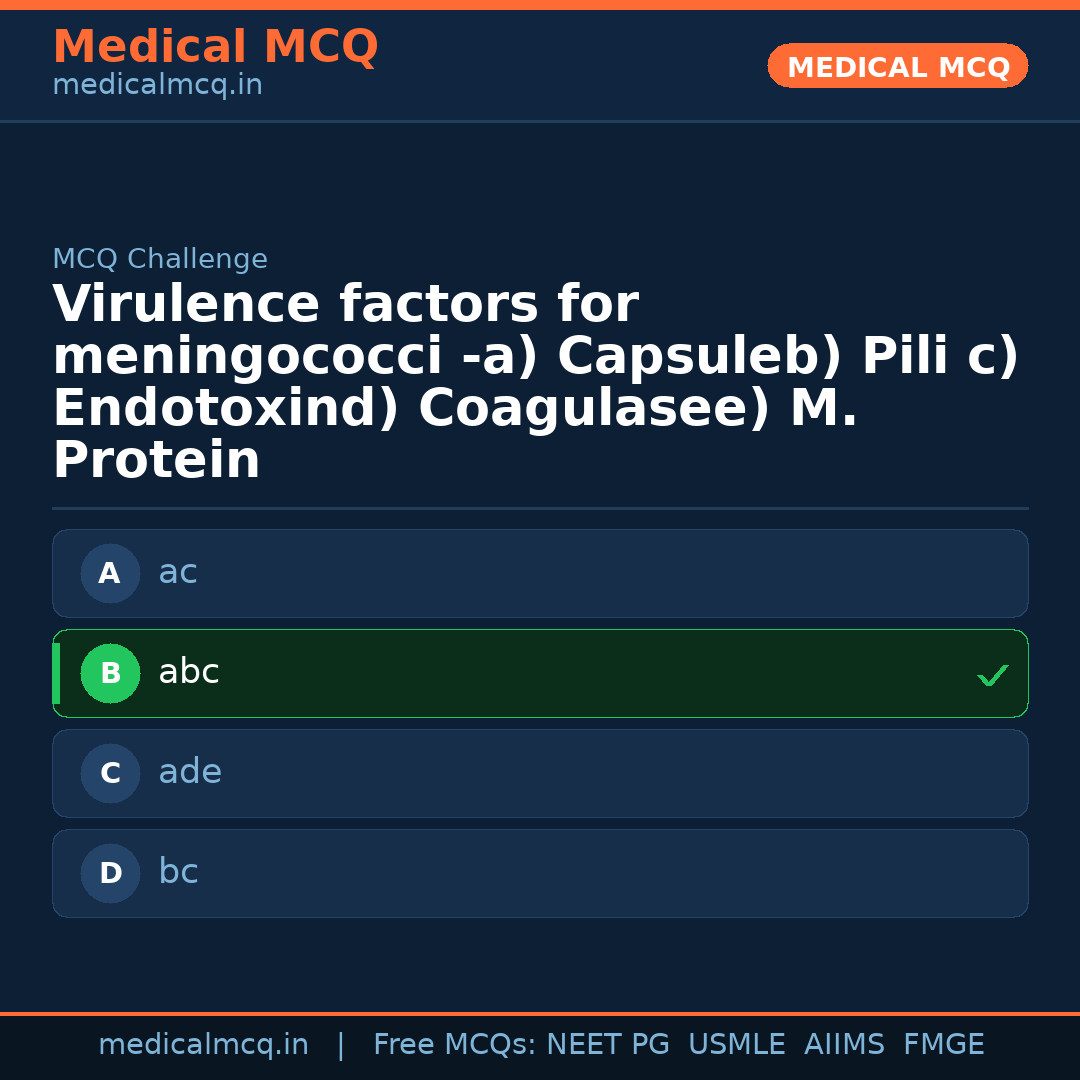Screen dimensions: 1080x1080
Task: Select answer option 'ac'
Action: point(178,573)
